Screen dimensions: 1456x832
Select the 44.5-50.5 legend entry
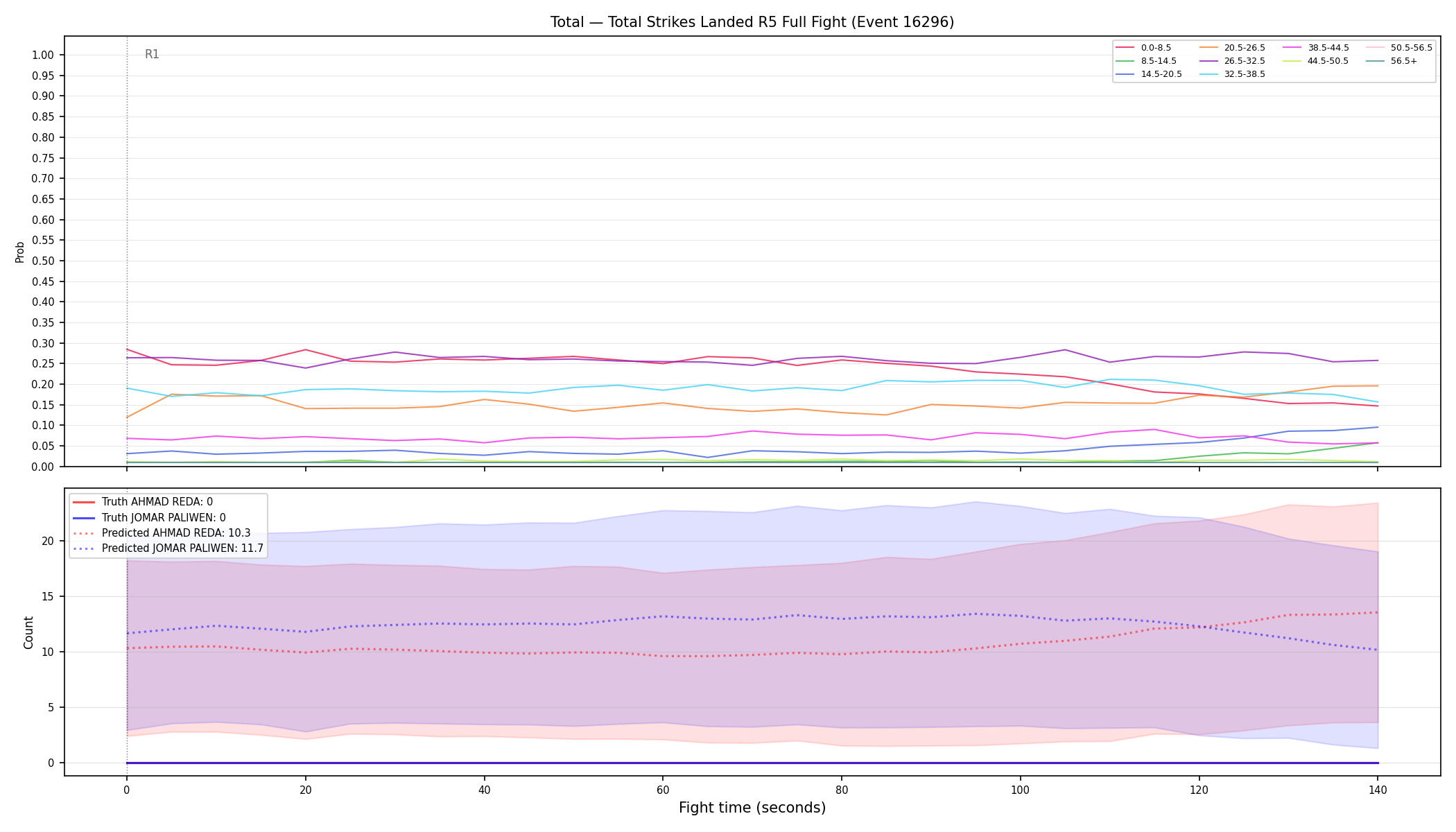[x=1316, y=61]
